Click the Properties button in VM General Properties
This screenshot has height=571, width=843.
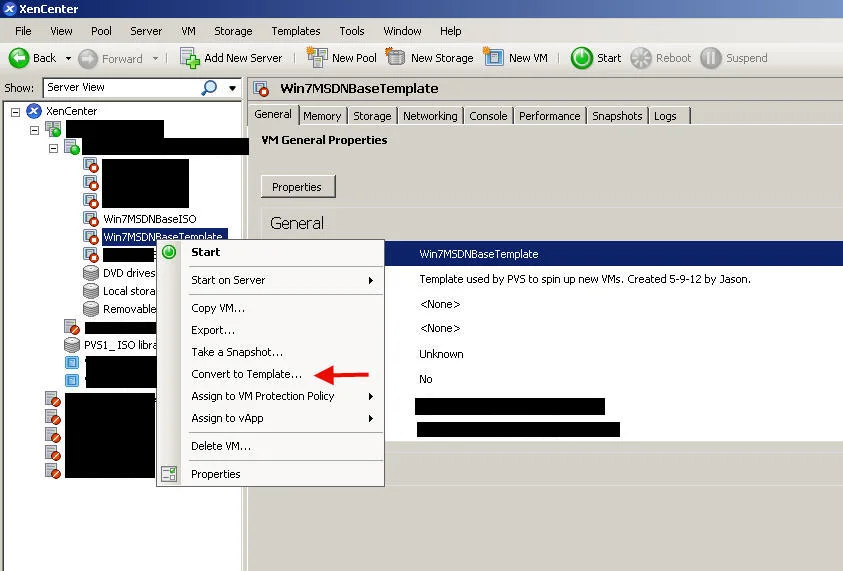[298, 187]
